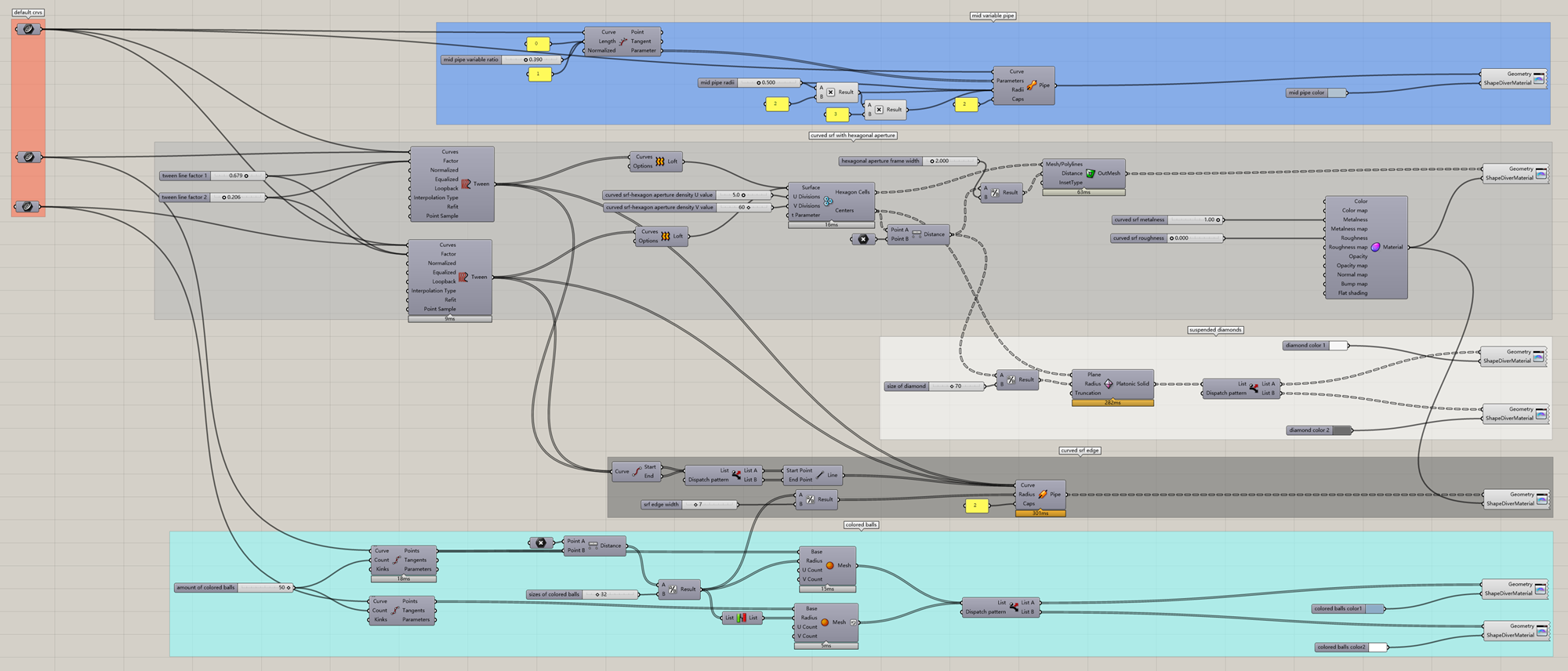1568x671 pixels.
Task: Click the Line component icon
Action: point(820,475)
